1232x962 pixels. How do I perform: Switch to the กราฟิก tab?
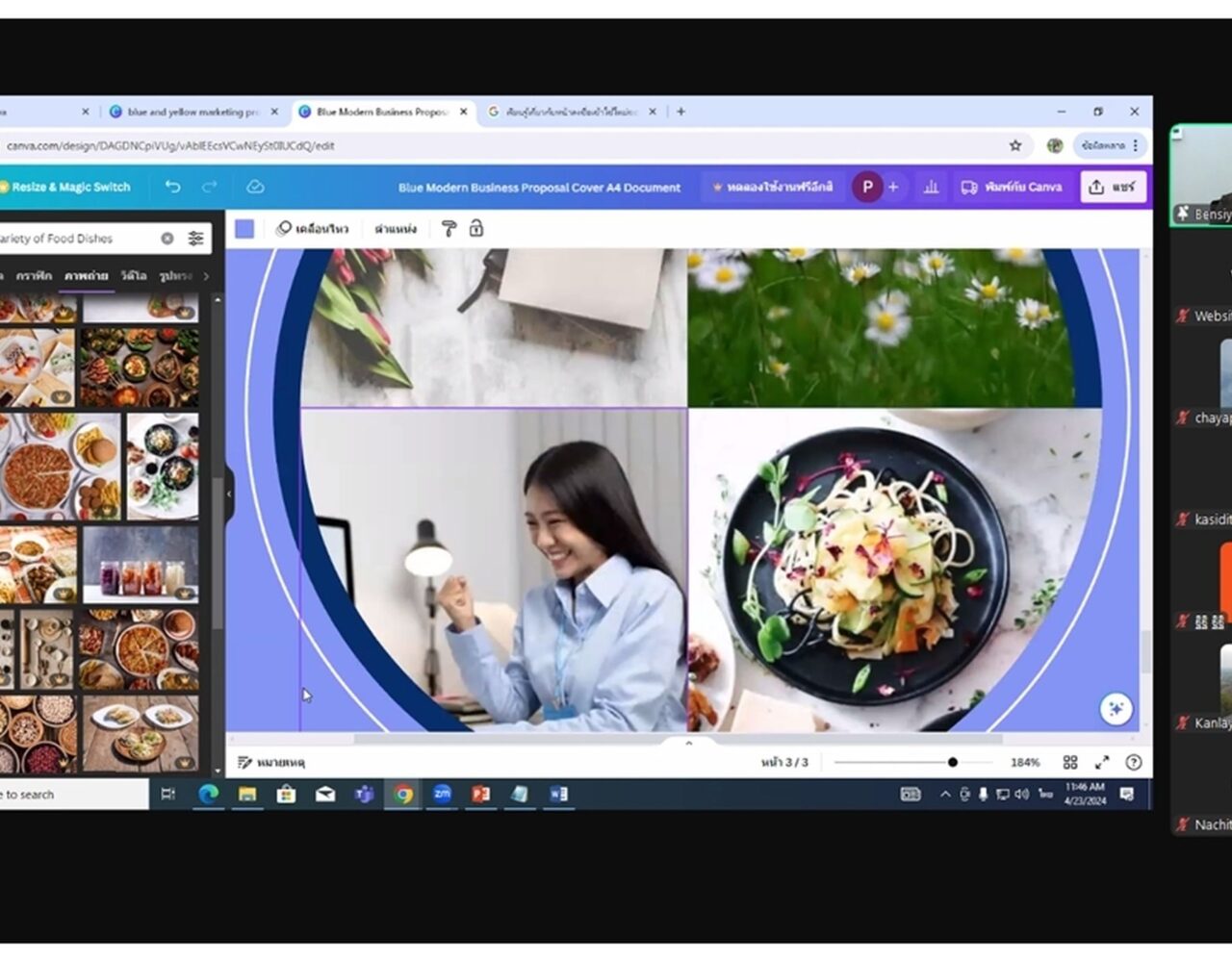click(34, 276)
